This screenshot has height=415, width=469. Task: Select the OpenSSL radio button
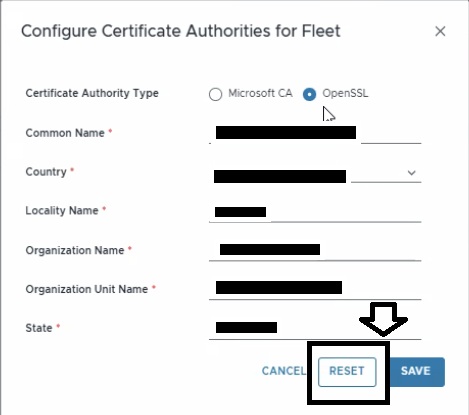click(x=309, y=94)
